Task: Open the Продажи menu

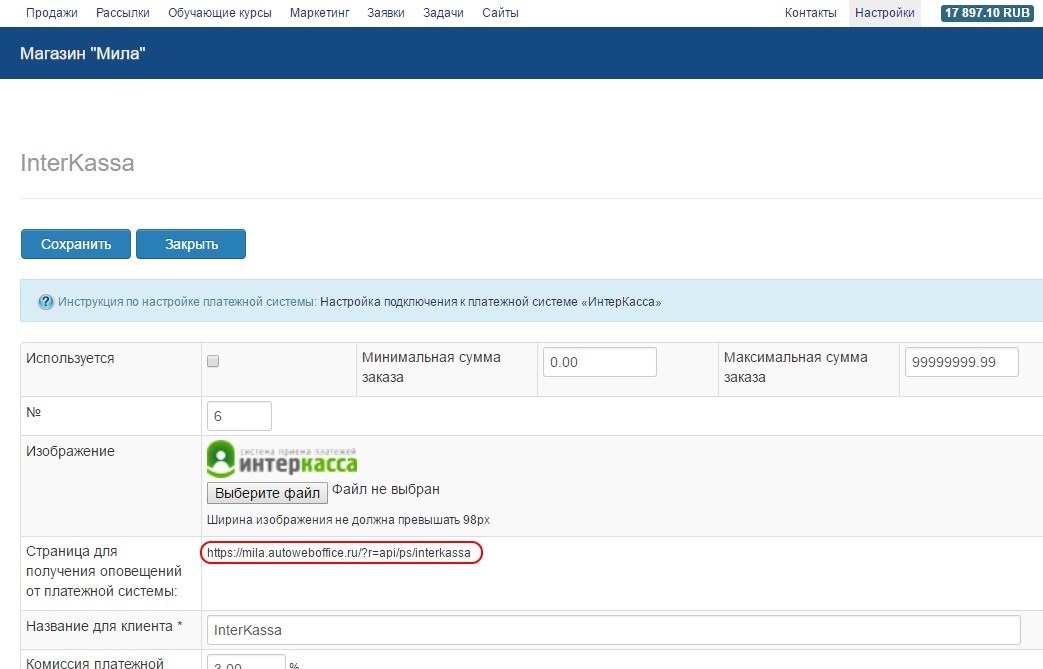Action: click(x=51, y=13)
